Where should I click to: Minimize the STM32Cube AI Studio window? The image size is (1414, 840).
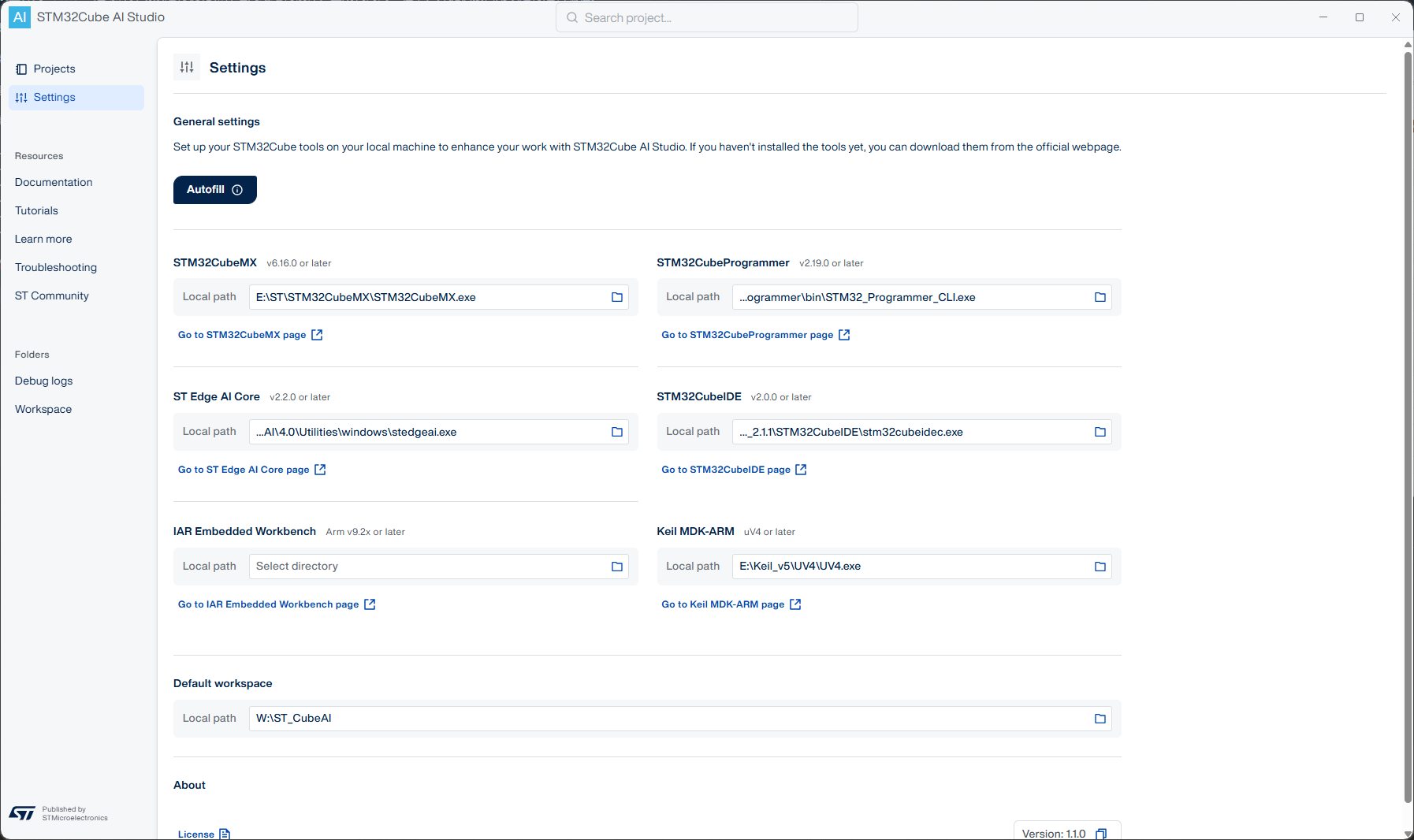(1323, 17)
